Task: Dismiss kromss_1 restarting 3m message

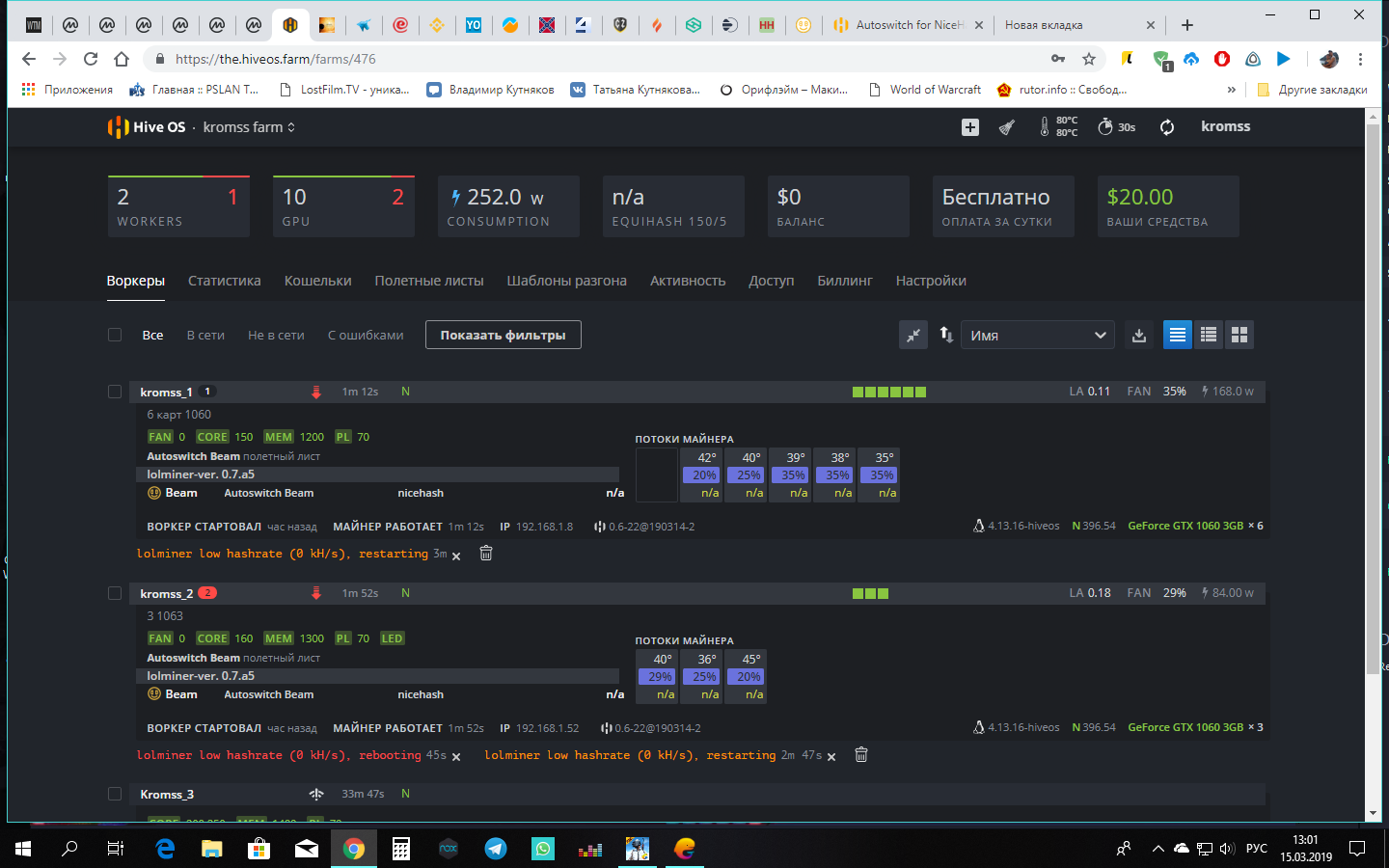Action: tap(456, 556)
